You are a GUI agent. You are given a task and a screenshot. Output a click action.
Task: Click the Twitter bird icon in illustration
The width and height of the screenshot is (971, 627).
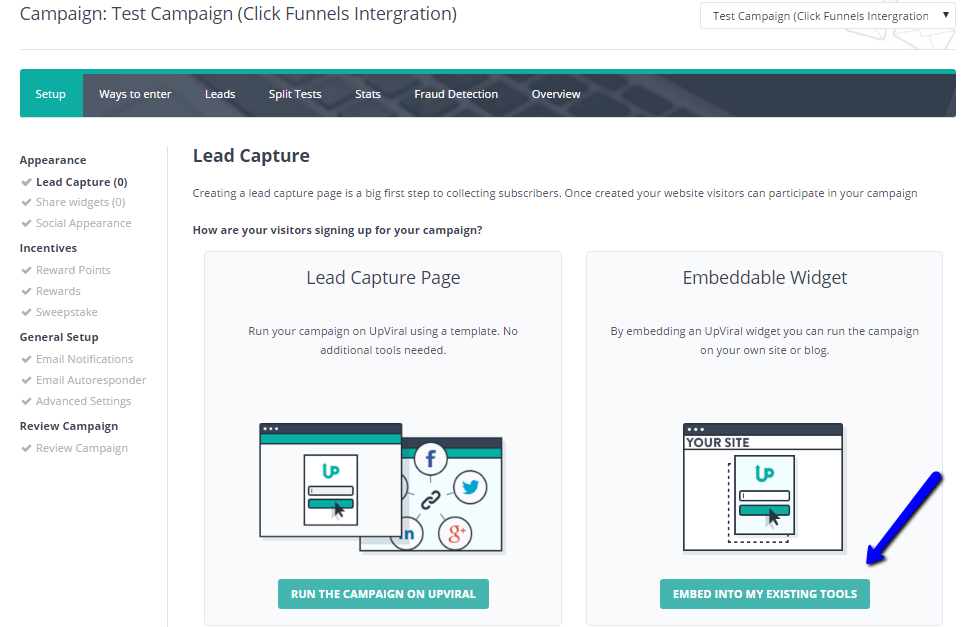(470, 487)
